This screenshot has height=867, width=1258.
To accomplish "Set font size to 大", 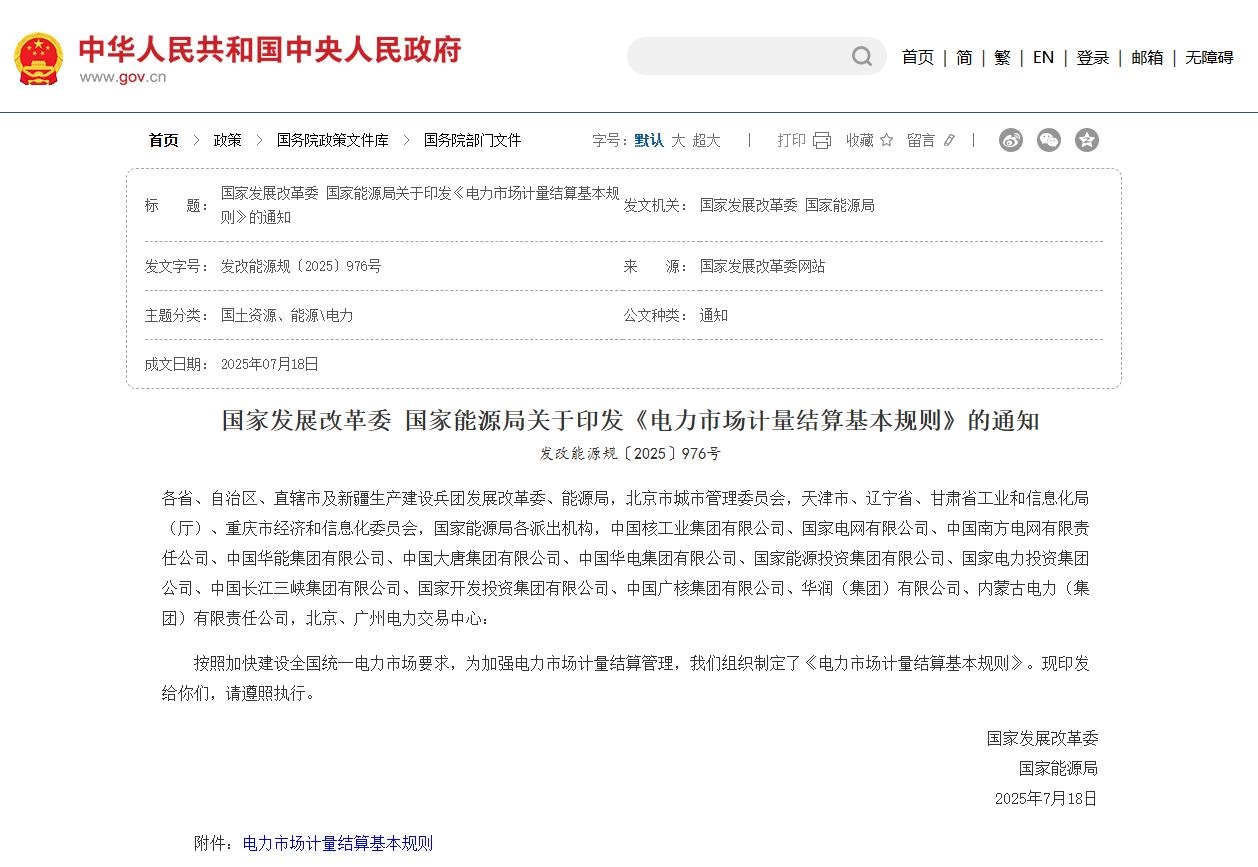I will tap(678, 140).
